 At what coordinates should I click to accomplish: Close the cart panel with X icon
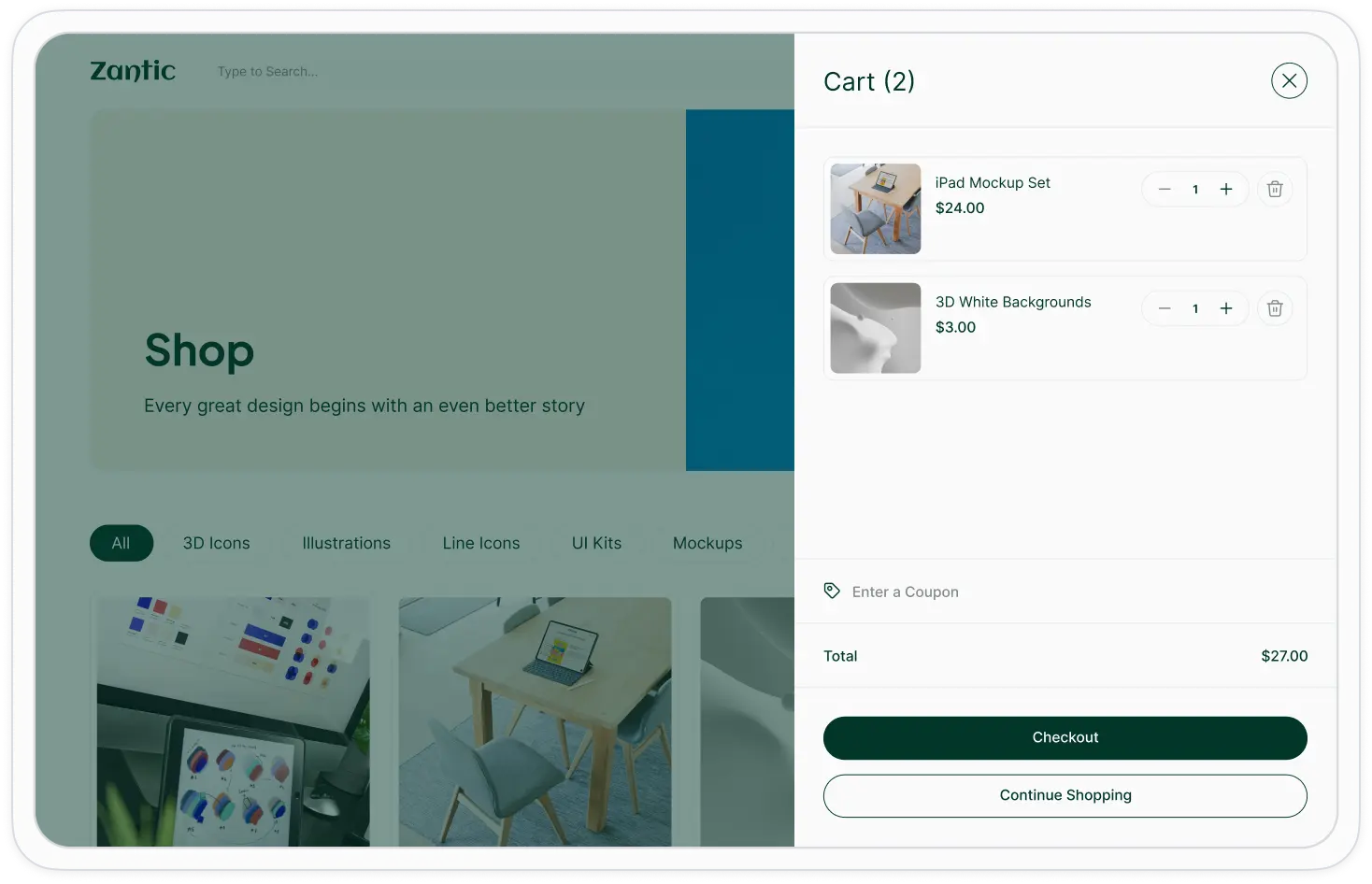(1289, 81)
